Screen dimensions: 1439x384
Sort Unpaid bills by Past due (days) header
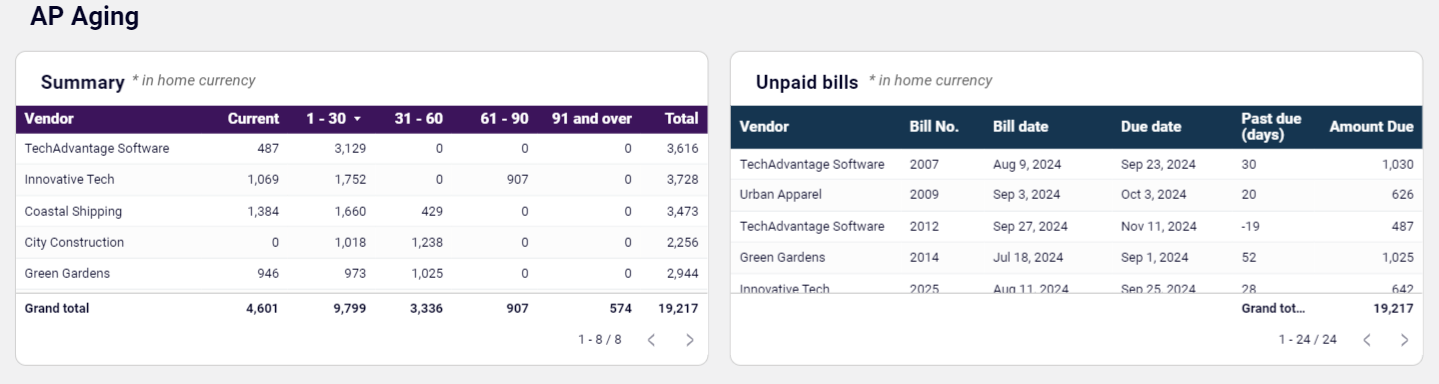point(1271,127)
